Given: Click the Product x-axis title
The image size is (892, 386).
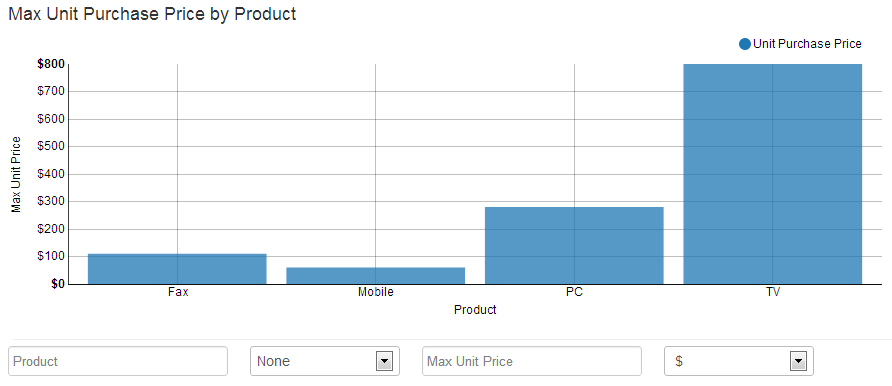Looking at the screenshot, I should (x=475, y=310).
